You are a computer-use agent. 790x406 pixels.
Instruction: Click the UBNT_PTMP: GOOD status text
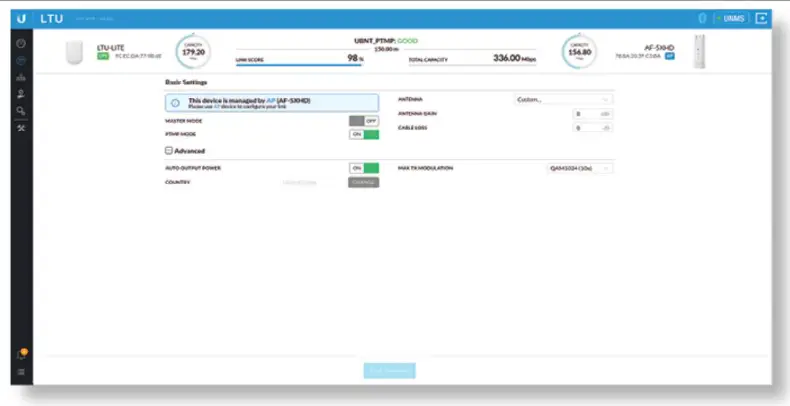click(x=386, y=41)
